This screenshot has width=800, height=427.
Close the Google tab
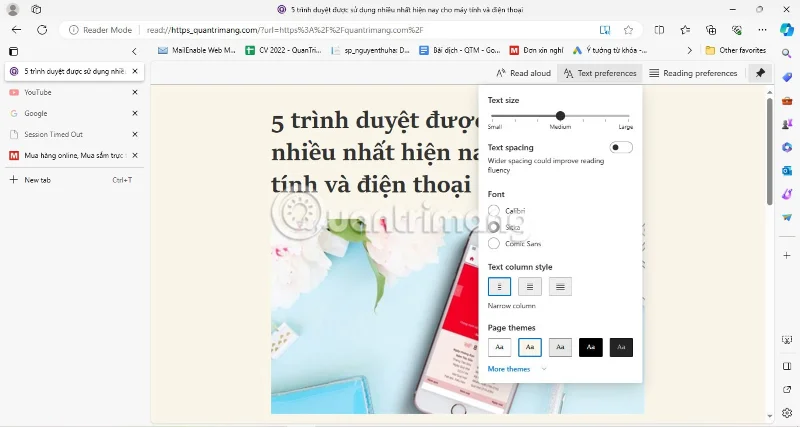(x=135, y=113)
